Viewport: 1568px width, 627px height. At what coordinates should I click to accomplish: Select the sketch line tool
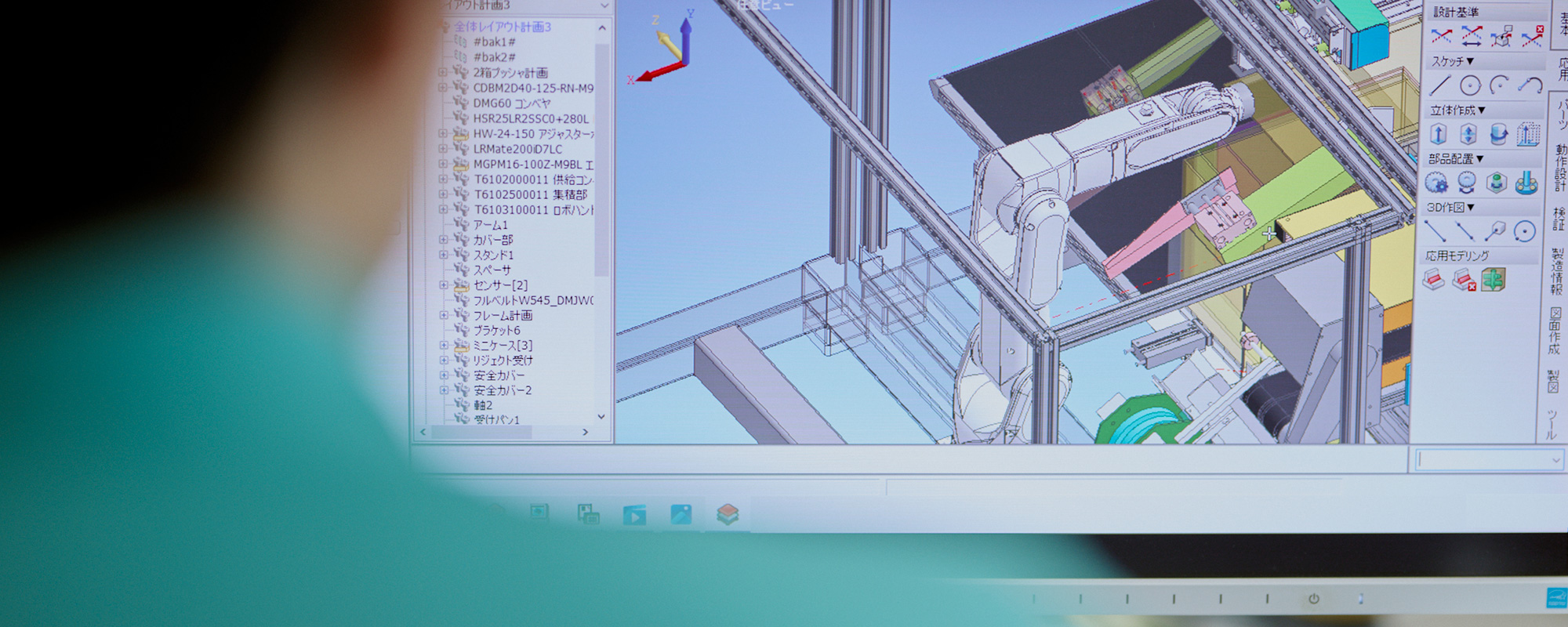(x=1439, y=85)
